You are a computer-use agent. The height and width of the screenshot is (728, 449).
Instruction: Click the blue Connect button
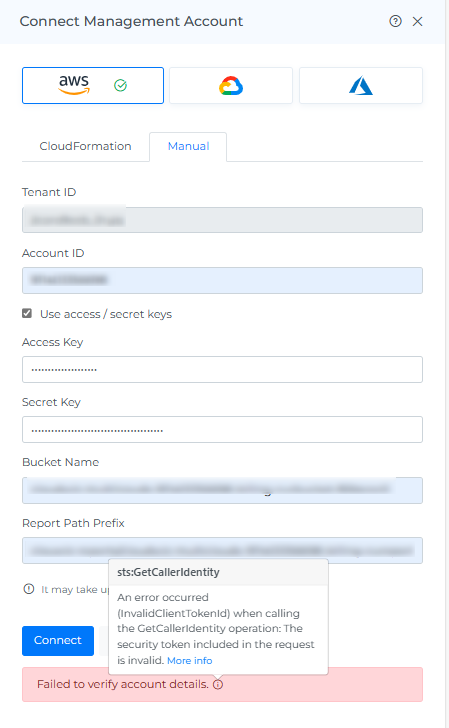[x=58, y=640]
